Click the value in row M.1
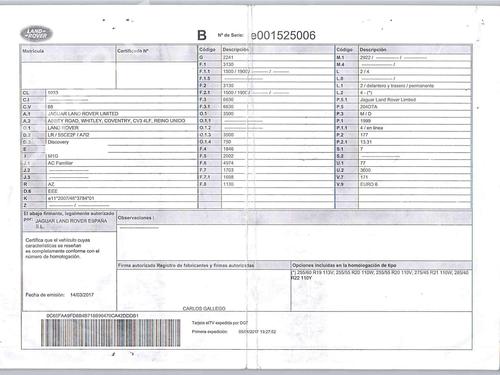 coord(393,57)
